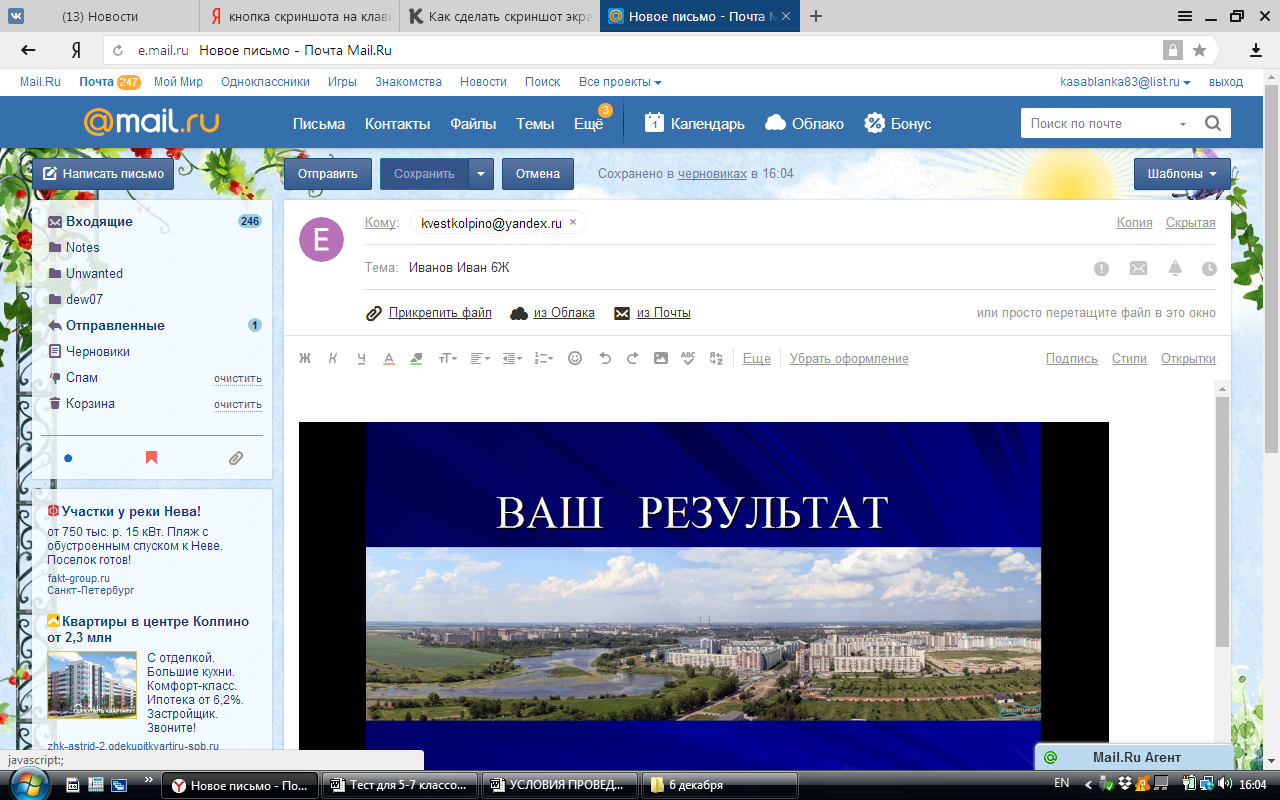Open the 'Контакты' navigation tab
The height and width of the screenshot is (800, 1280).
(398, 124)
